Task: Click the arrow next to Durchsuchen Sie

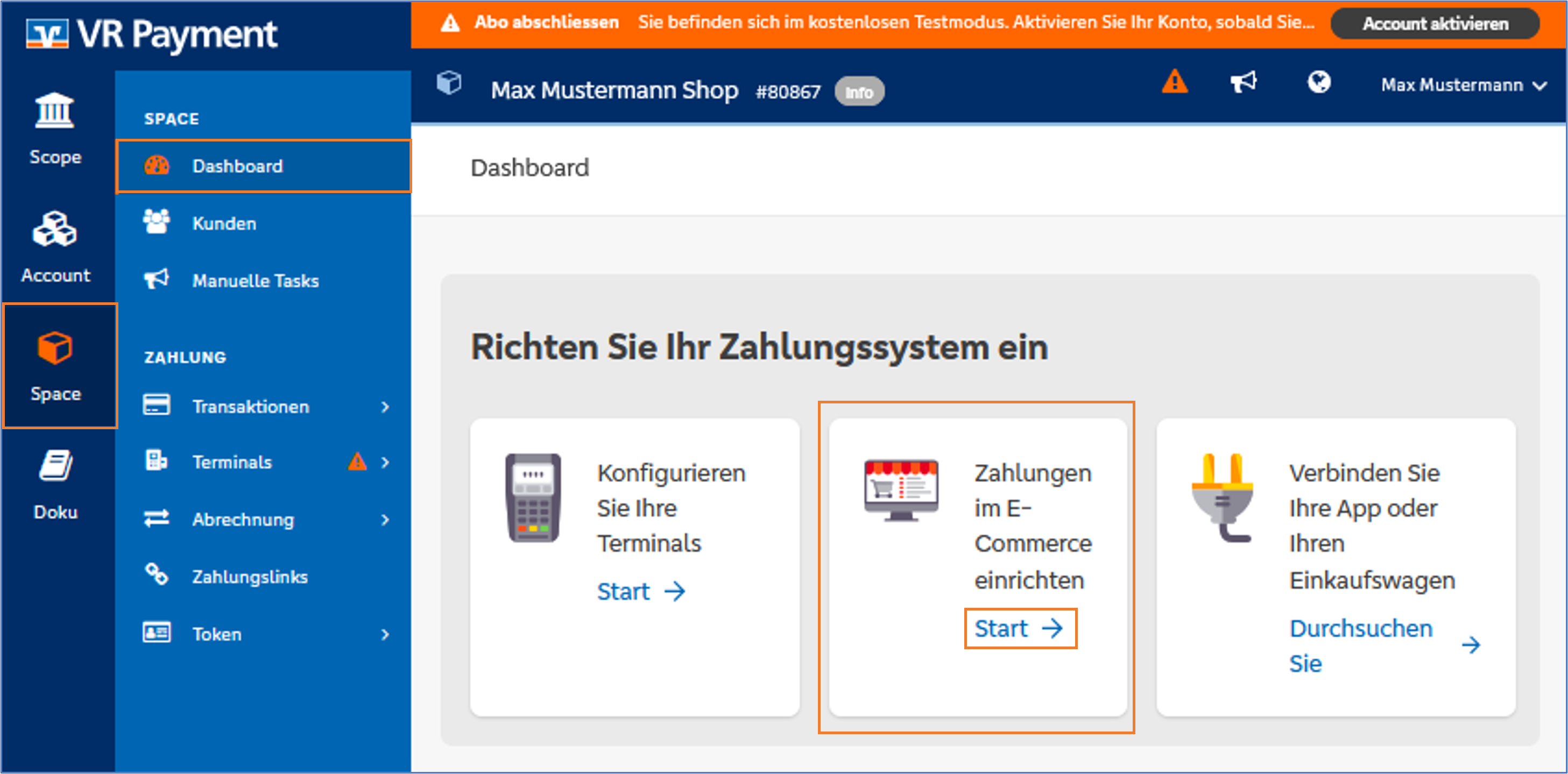Action: (x=1471, y=645)
